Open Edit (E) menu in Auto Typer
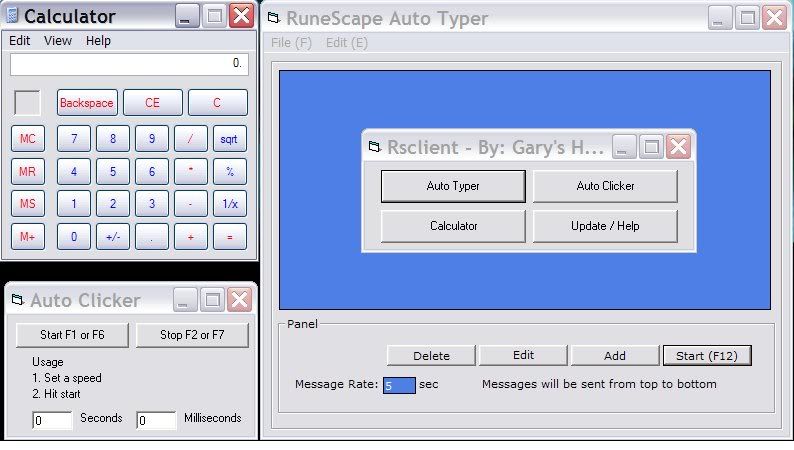Image resolution: width=794 pixels, height=450 pixels. click(347, 43)
